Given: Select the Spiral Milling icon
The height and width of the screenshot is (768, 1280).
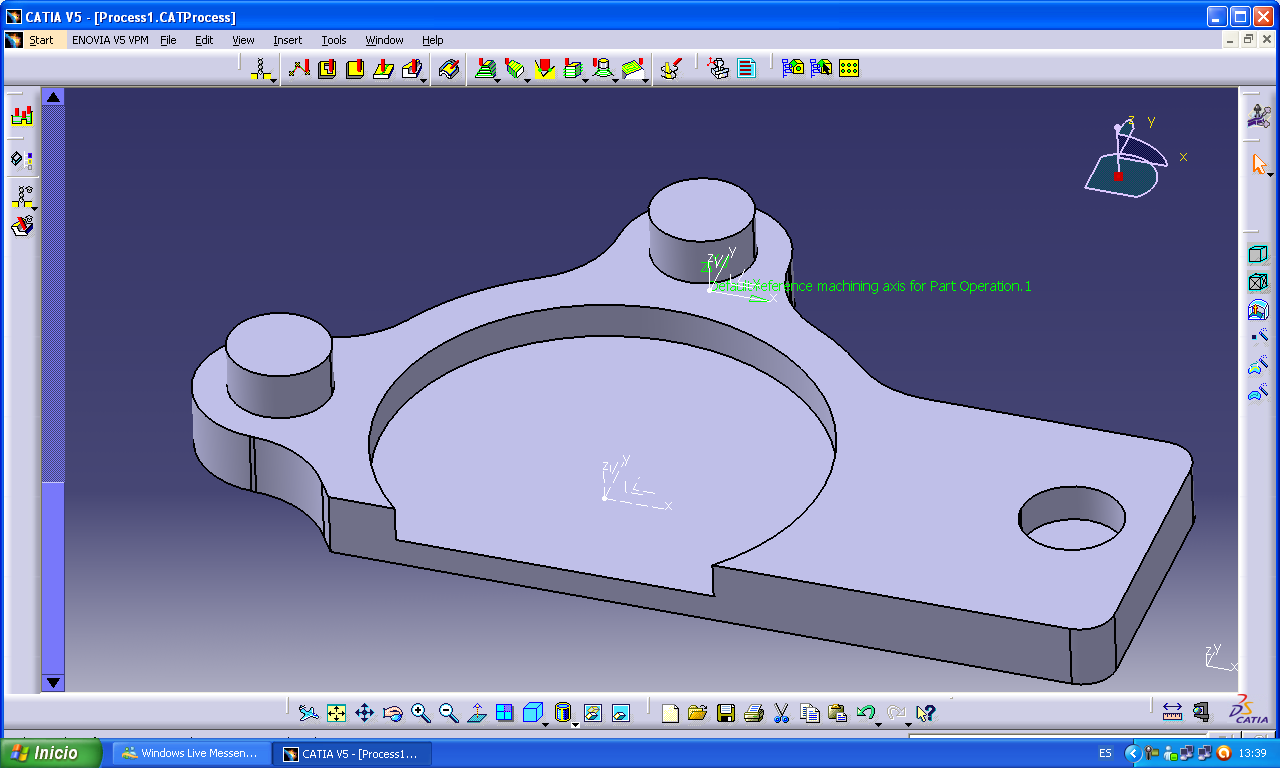Looking at the screenshot, I should tap(601, 68).
